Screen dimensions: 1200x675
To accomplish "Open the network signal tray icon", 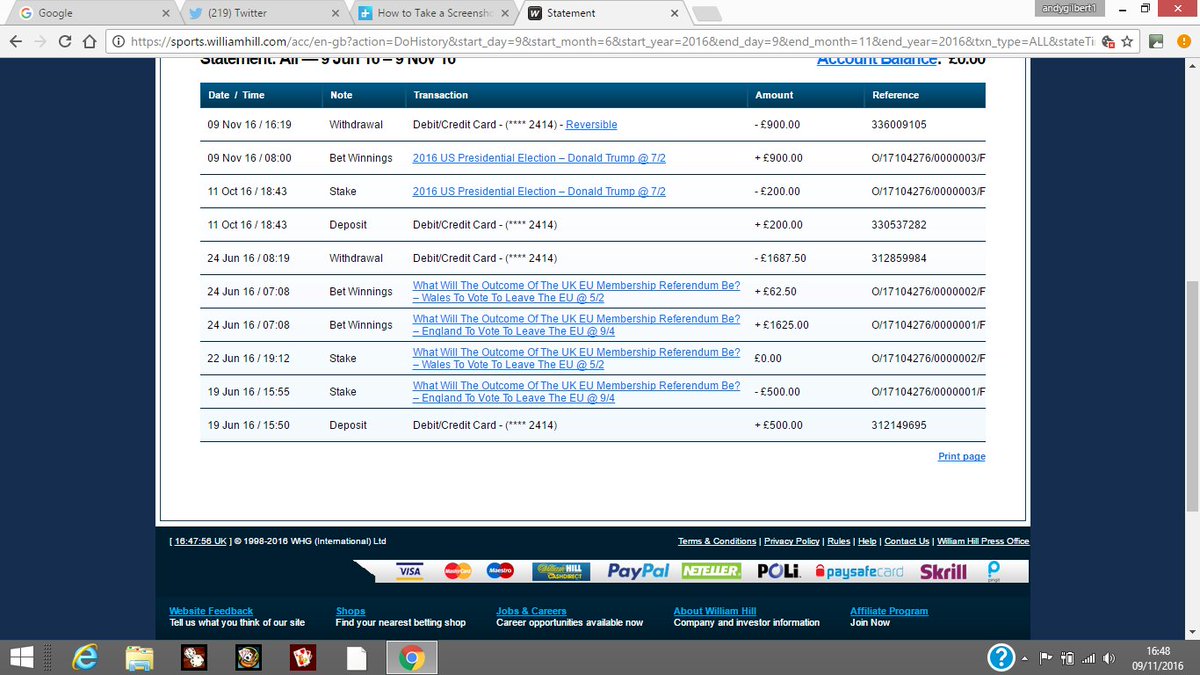I will (x=1088, y=658).
